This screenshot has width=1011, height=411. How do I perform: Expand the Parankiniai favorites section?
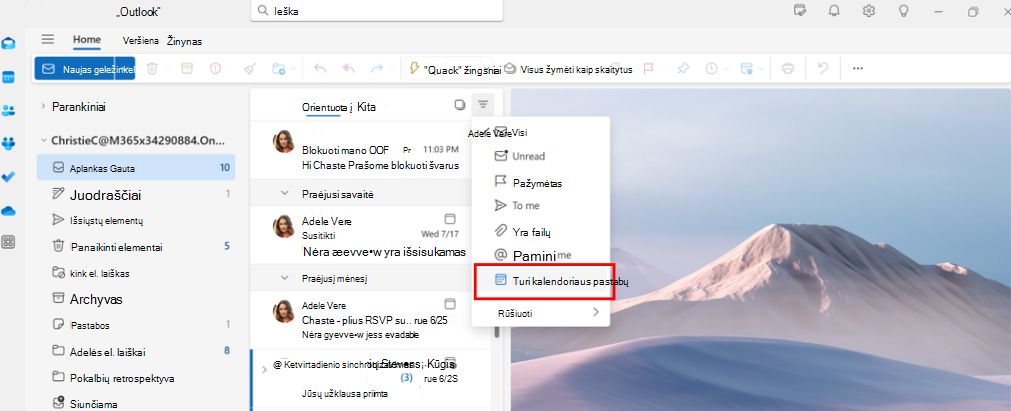point(43,106)
